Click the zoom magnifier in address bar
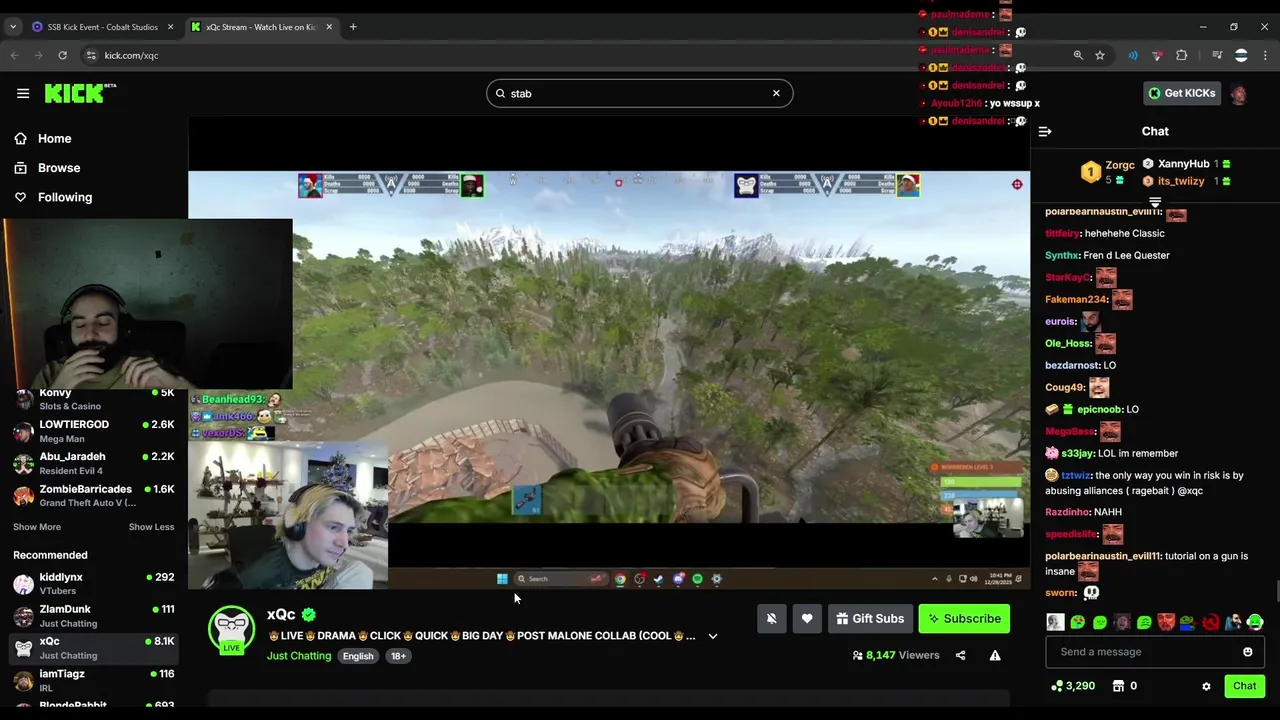The image size is (1280, 720). tap(1078, 56)
